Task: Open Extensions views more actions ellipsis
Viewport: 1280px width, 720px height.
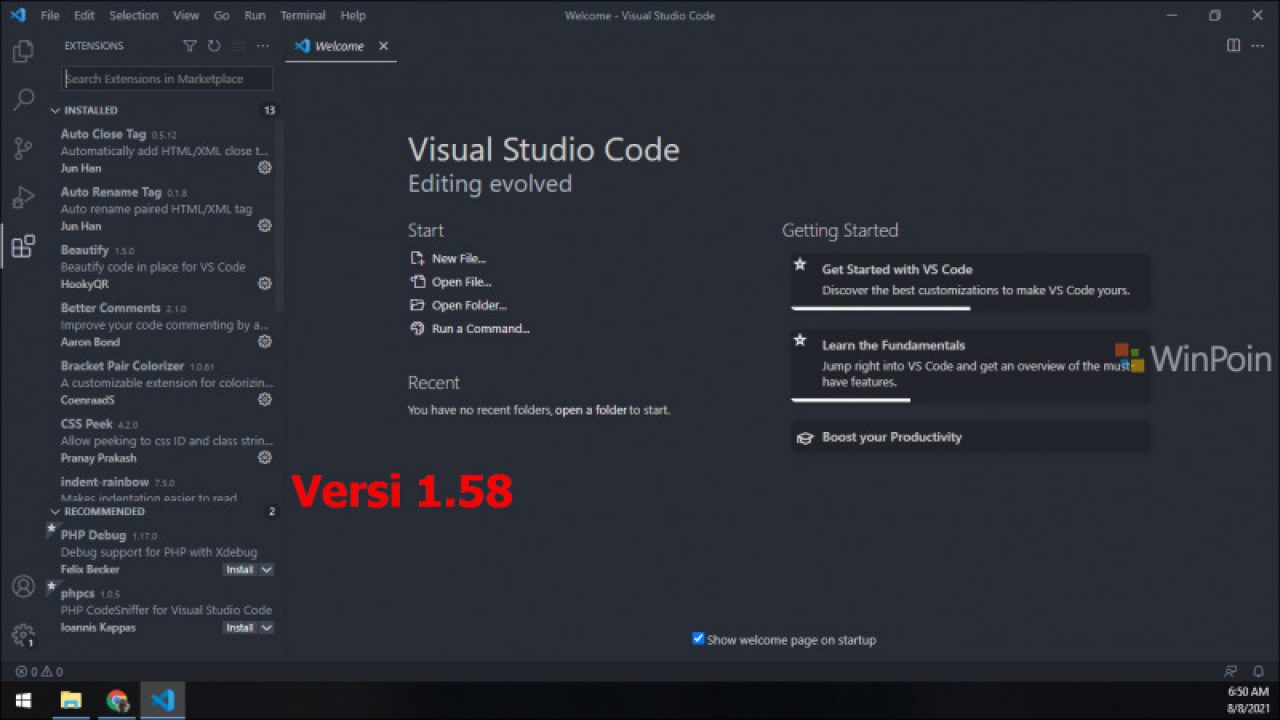Action: (263, 46)
